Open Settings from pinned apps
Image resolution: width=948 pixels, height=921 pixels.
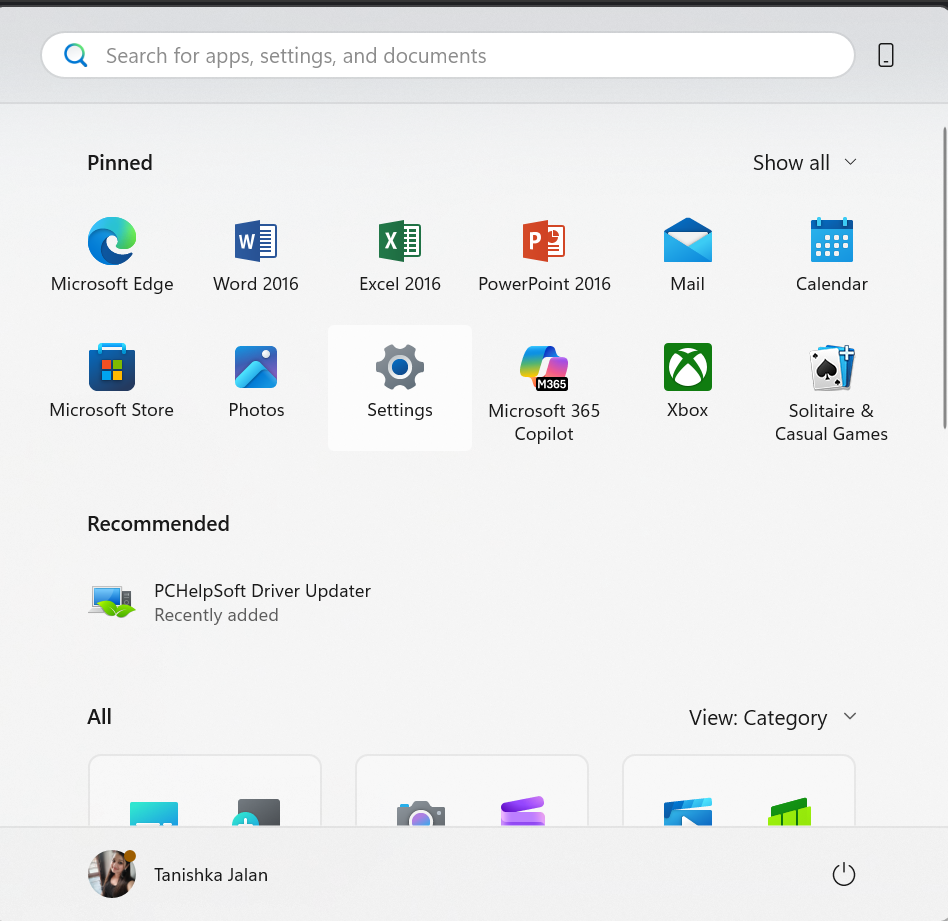[400, 388]
